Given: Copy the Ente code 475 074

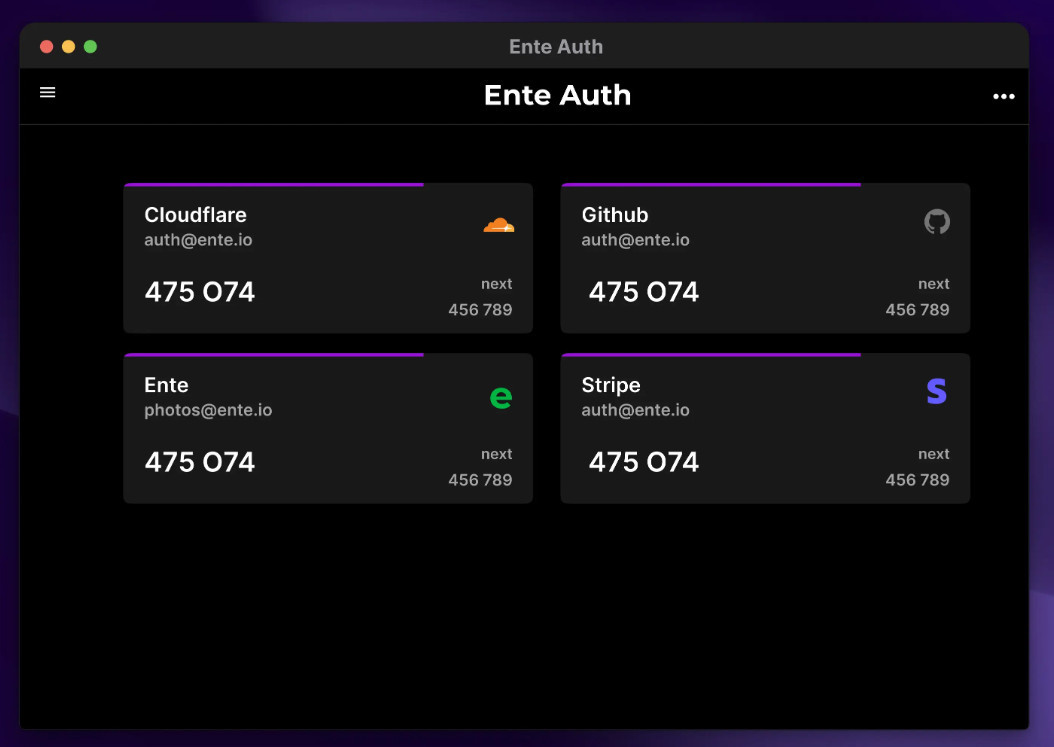Looking at the screenshot, I should (200, 462).
